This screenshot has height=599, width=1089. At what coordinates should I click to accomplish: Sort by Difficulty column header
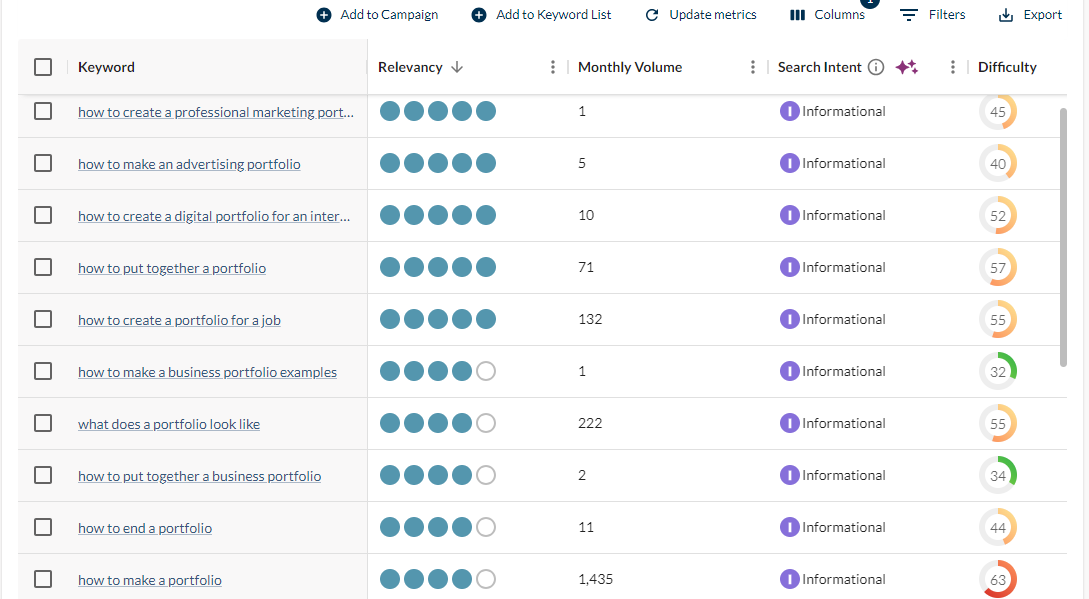click(x=1007, y=67)
